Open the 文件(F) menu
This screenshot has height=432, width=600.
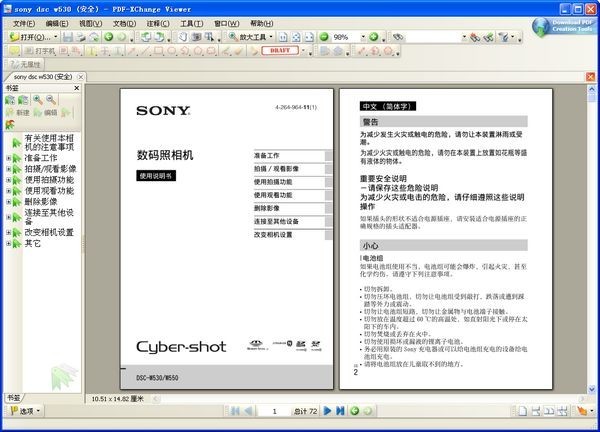(24, 24)
